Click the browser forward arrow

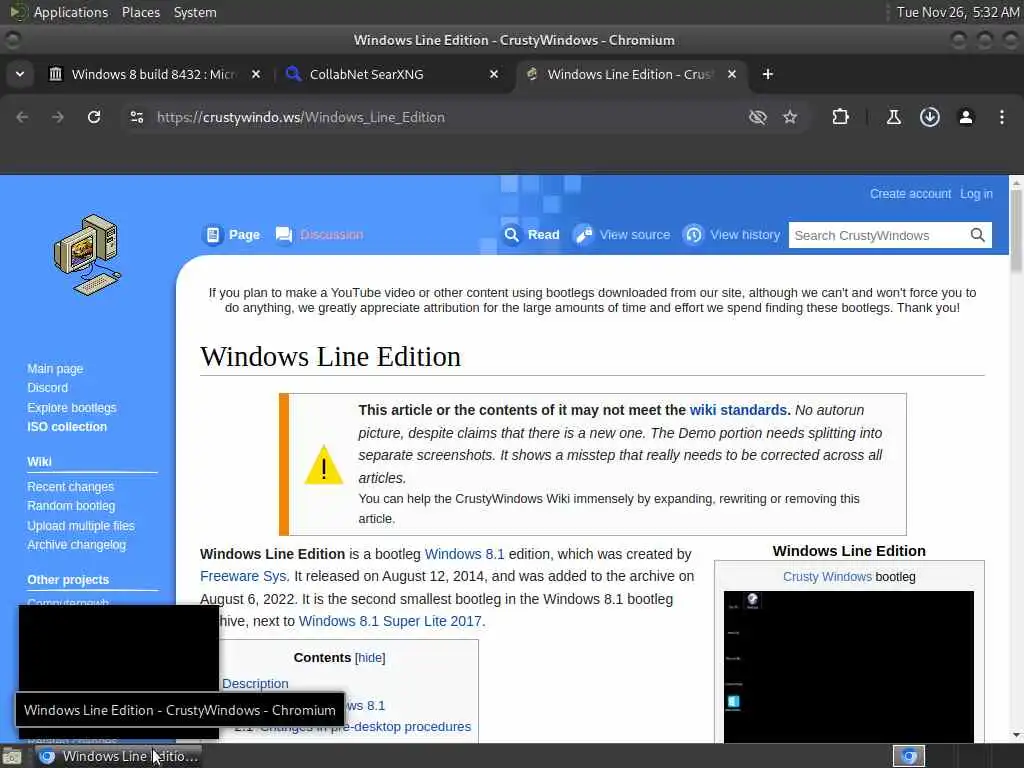click(x=58, y=118)
